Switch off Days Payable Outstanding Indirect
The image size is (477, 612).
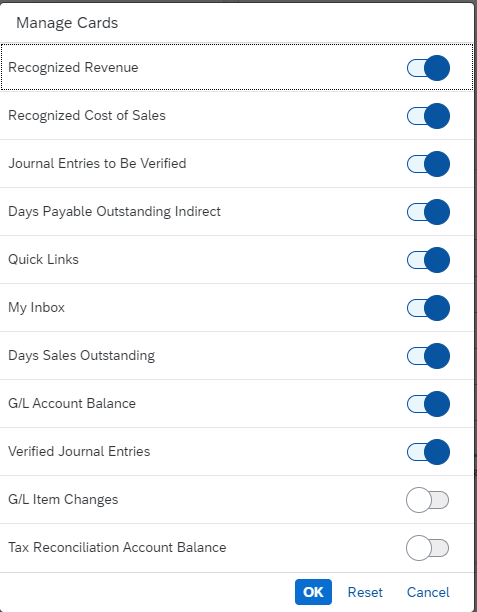(x=428, y=212)
